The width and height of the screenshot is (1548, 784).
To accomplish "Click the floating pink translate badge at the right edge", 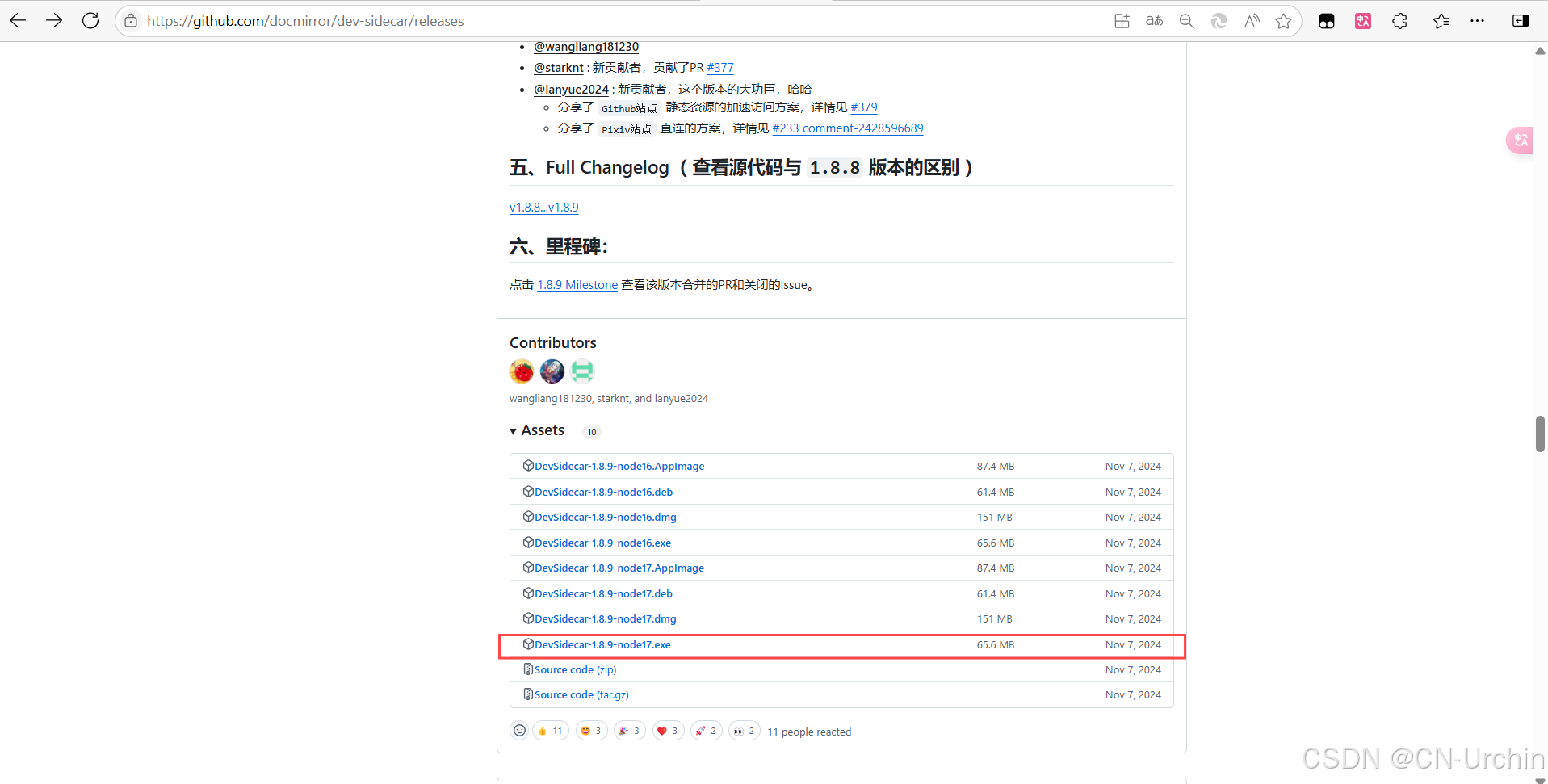I will [x=1520, y=140].
